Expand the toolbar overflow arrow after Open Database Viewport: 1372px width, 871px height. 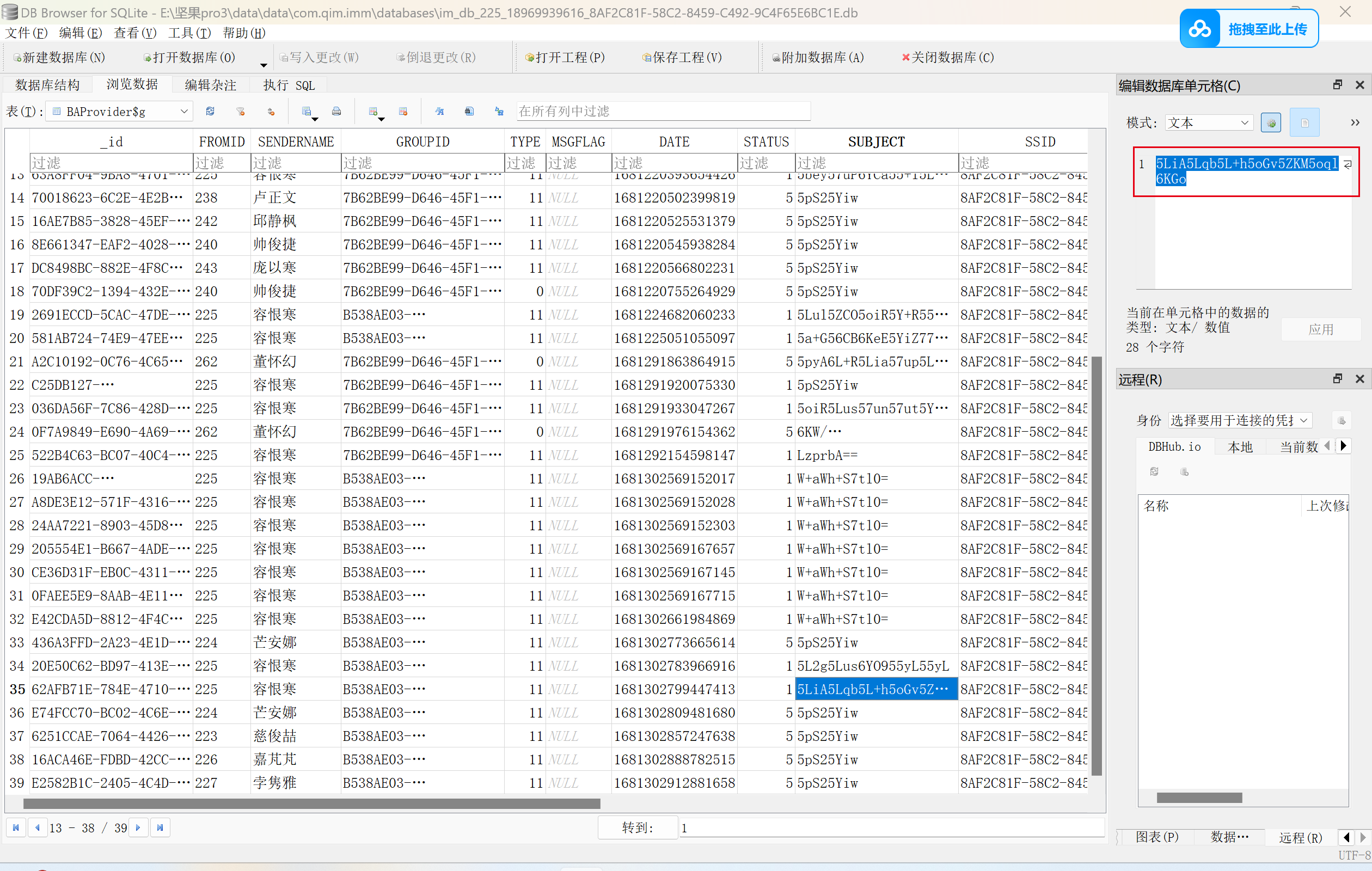tap(263, 64)
